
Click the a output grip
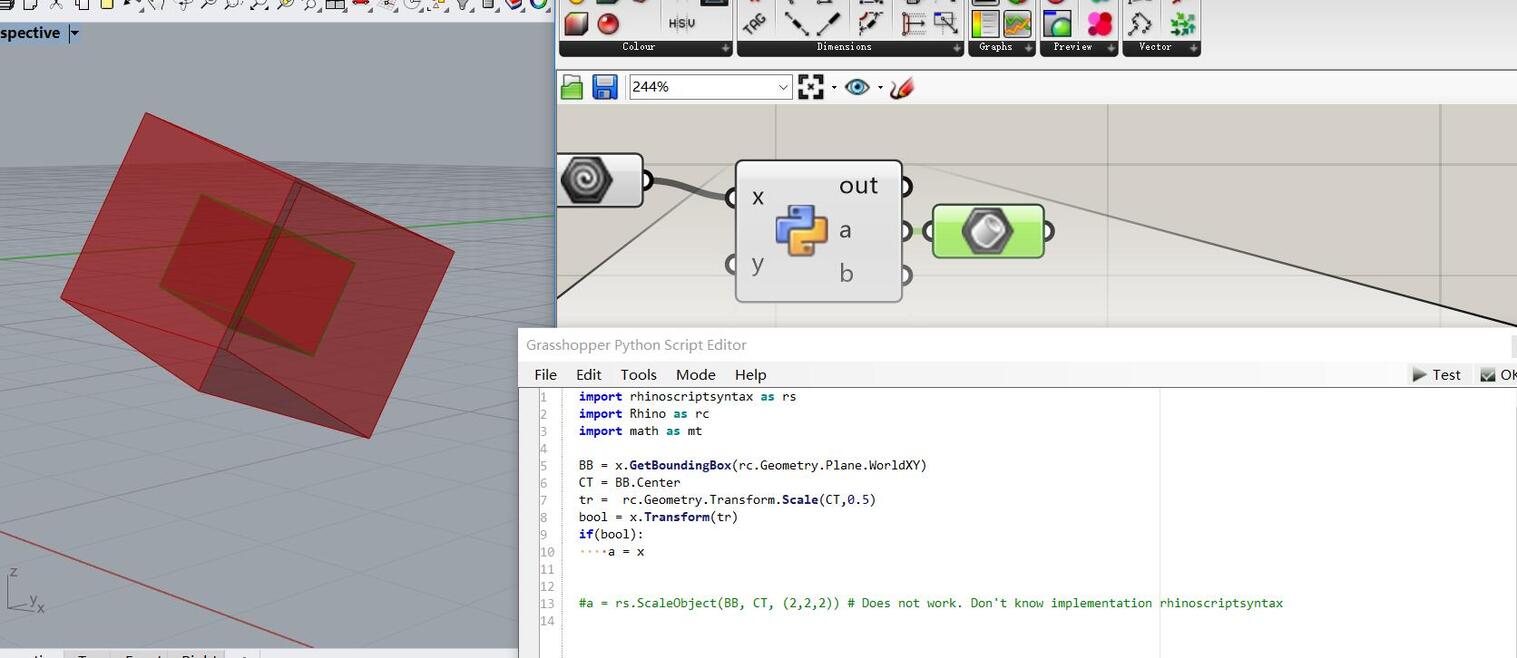coord(906,231)
